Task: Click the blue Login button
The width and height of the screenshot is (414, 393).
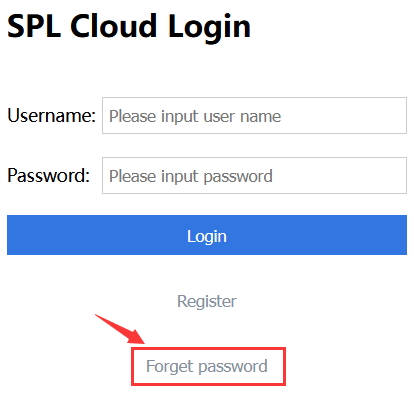Action: coord(207,235)
